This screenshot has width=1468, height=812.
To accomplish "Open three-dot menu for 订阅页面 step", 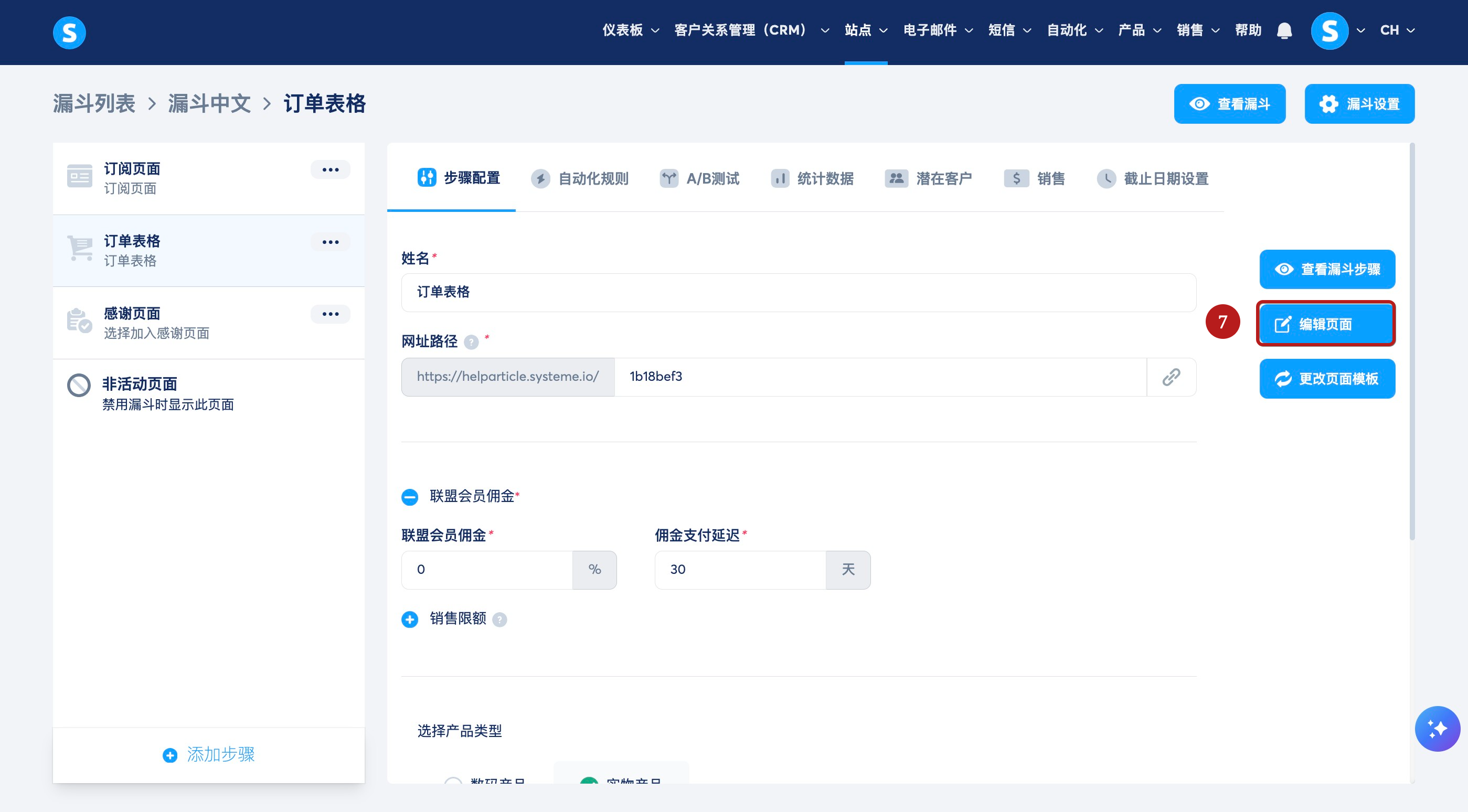I will pos(330,170).
